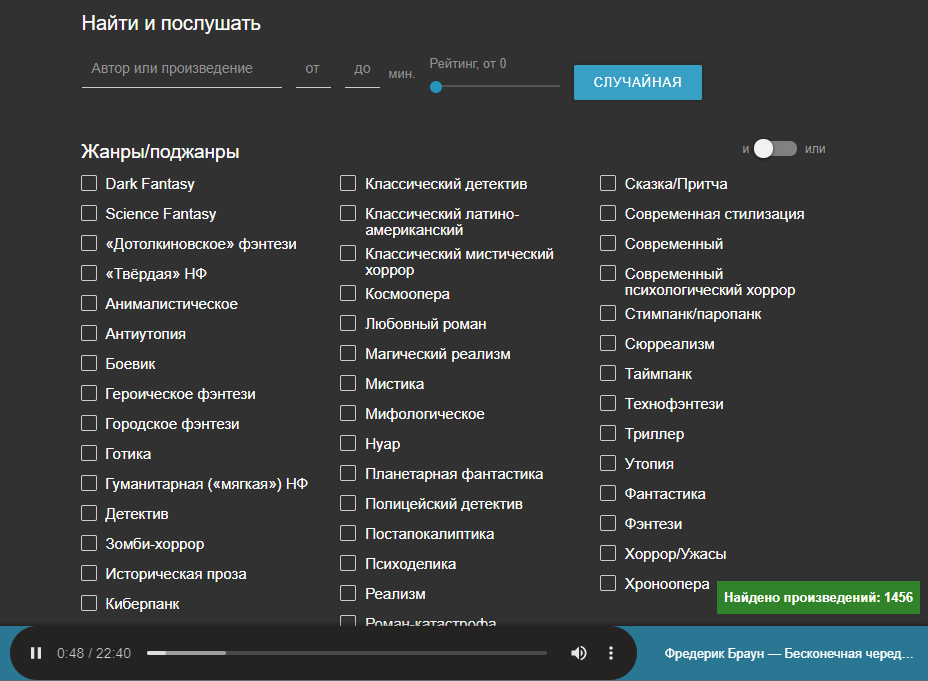Screen dimensions: 928x681
Task: Open the Фредерик Браун track title
Action: (788, 653)
